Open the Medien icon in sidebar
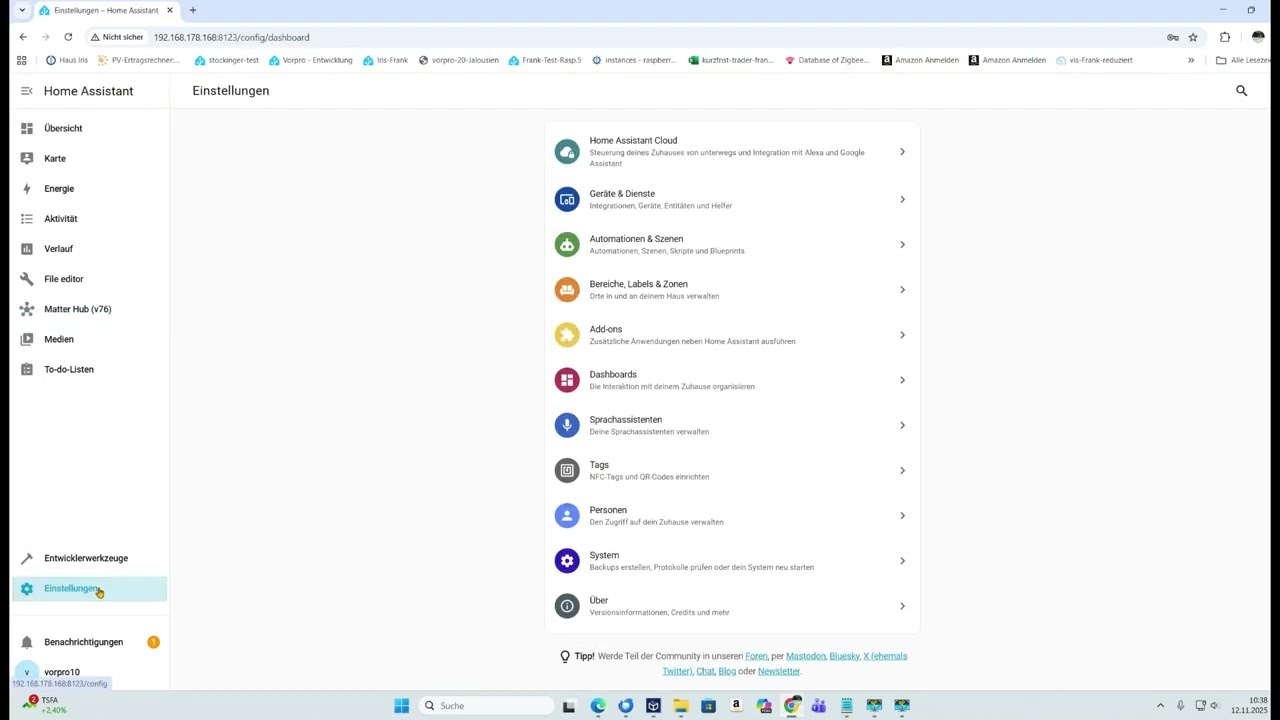1280x720 pixels. (x=27, y=339)
